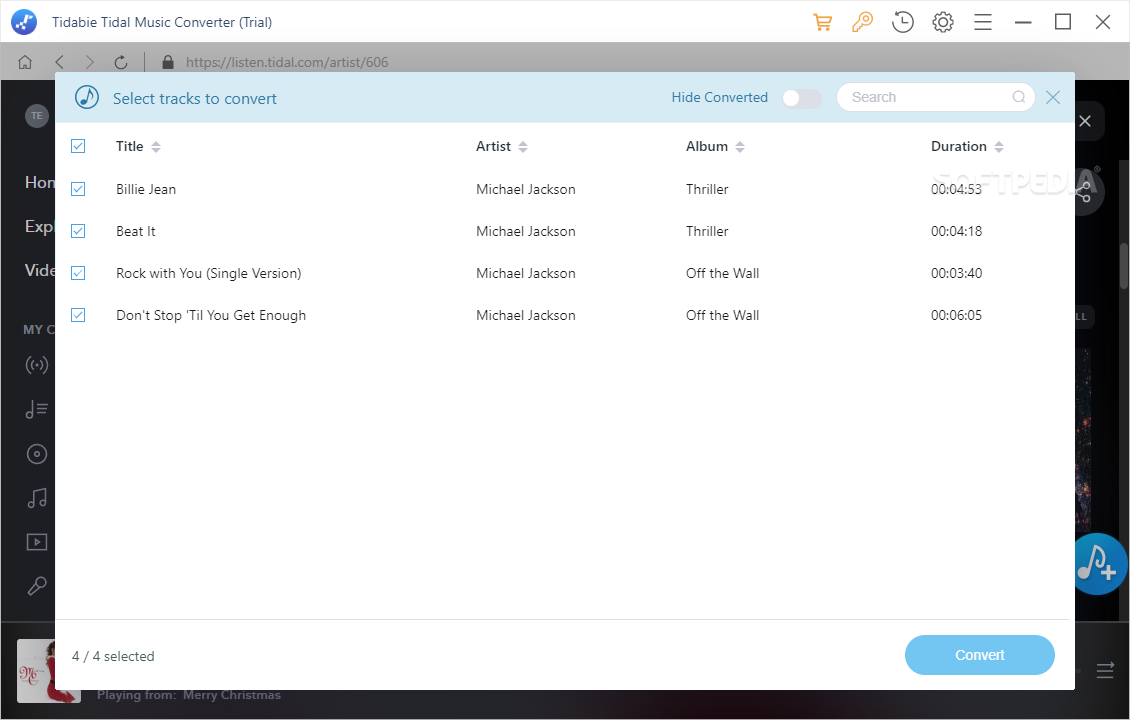The width and height of the screenshot is (1130, 720).
Task: Click the vertical scrollbar on Tidal page
Action: click(1124, 267)
